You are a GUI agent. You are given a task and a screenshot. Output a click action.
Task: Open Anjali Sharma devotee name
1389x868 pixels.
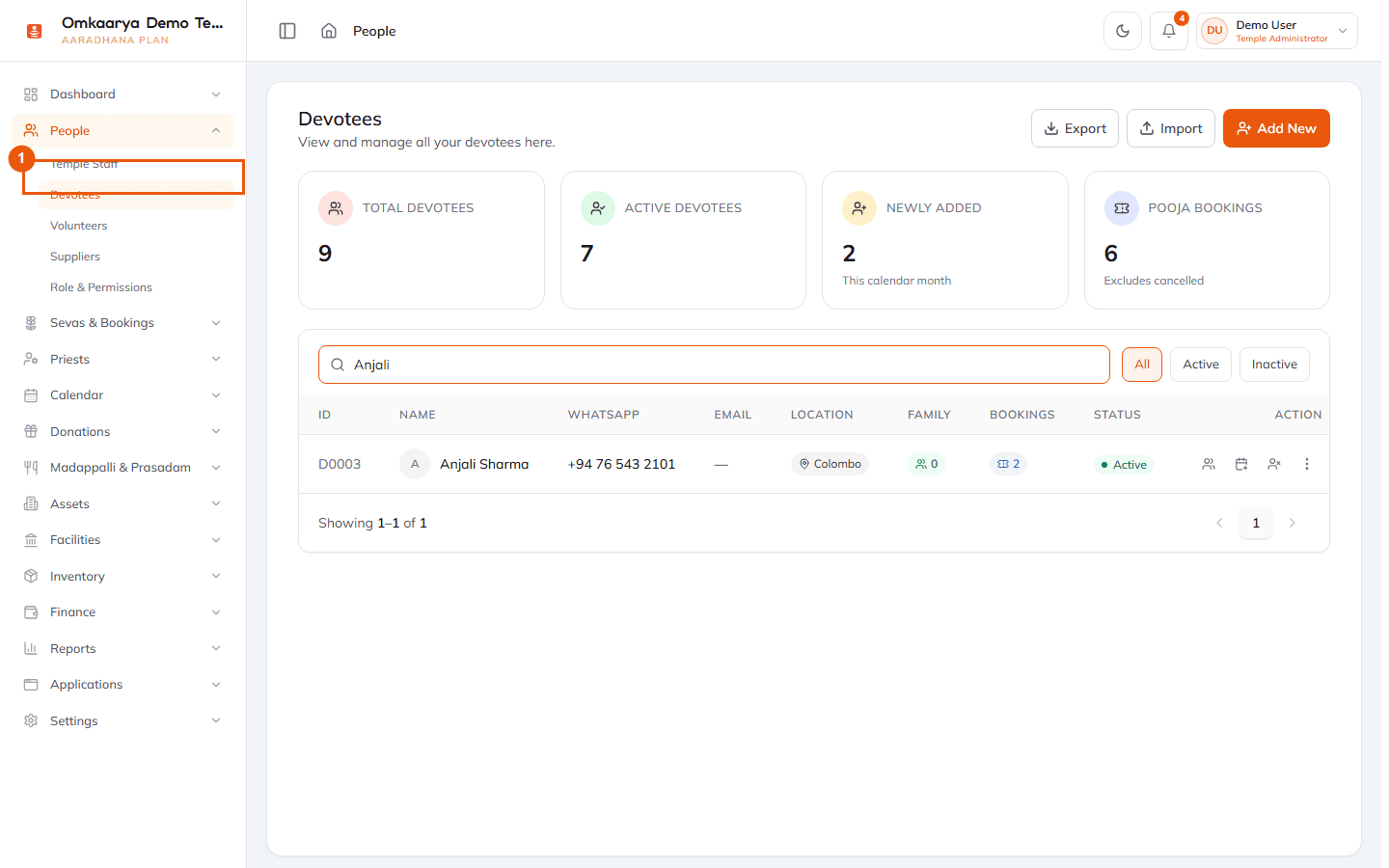484,464
